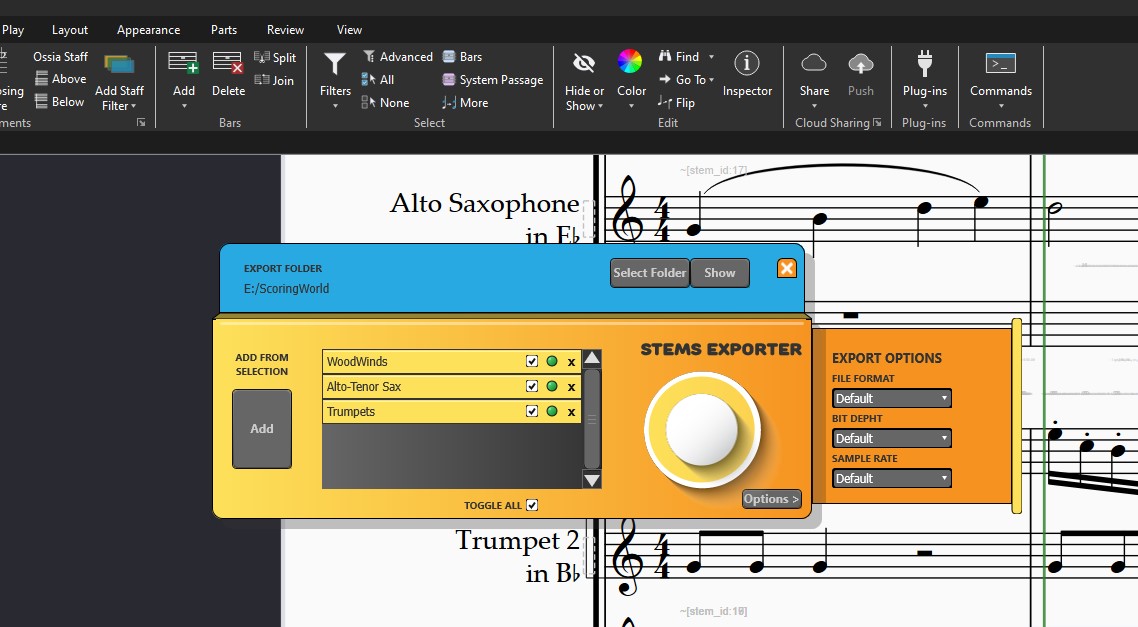Open the File Format dropdown
Viewport: 1138px width, 627px height.
[892, 399]
